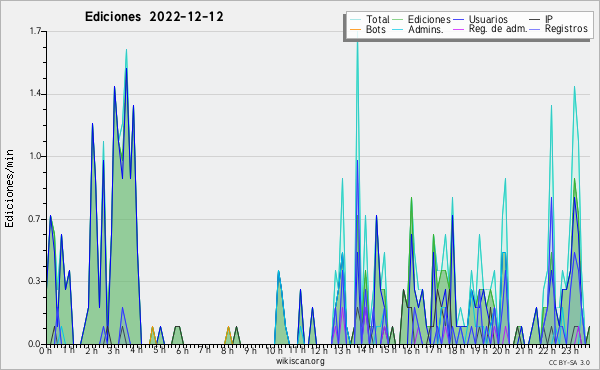Click the chart title Ediciones 2022-12-12
This screenshot has height=370, width=600.
click(x=154, y=17)
